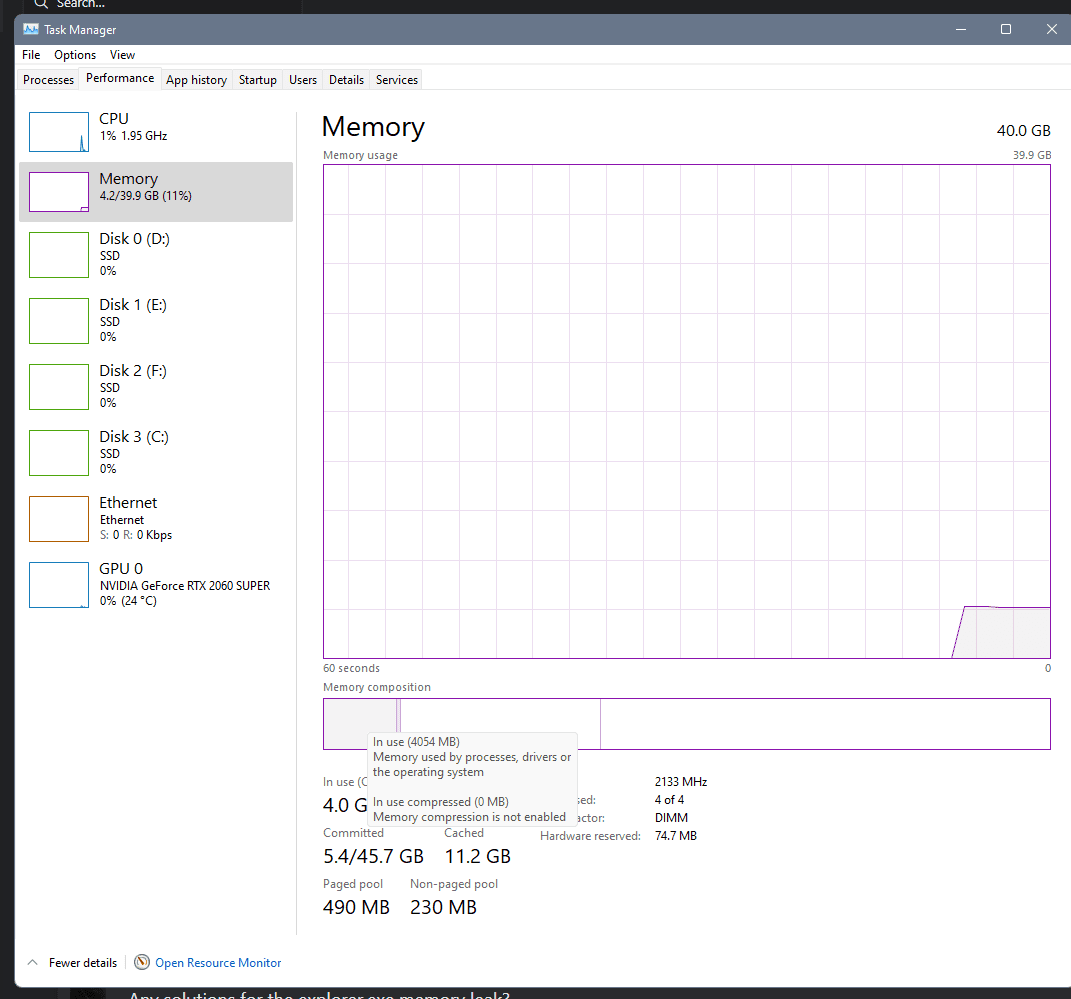Click the Ethernet S: 0 R: 0 Kbps text
1071x999 pixels.
click(136, 535)
